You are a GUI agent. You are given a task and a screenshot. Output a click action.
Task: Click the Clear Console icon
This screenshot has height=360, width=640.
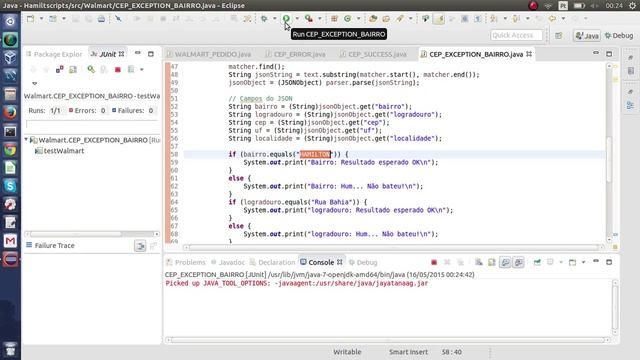[479, 262]
